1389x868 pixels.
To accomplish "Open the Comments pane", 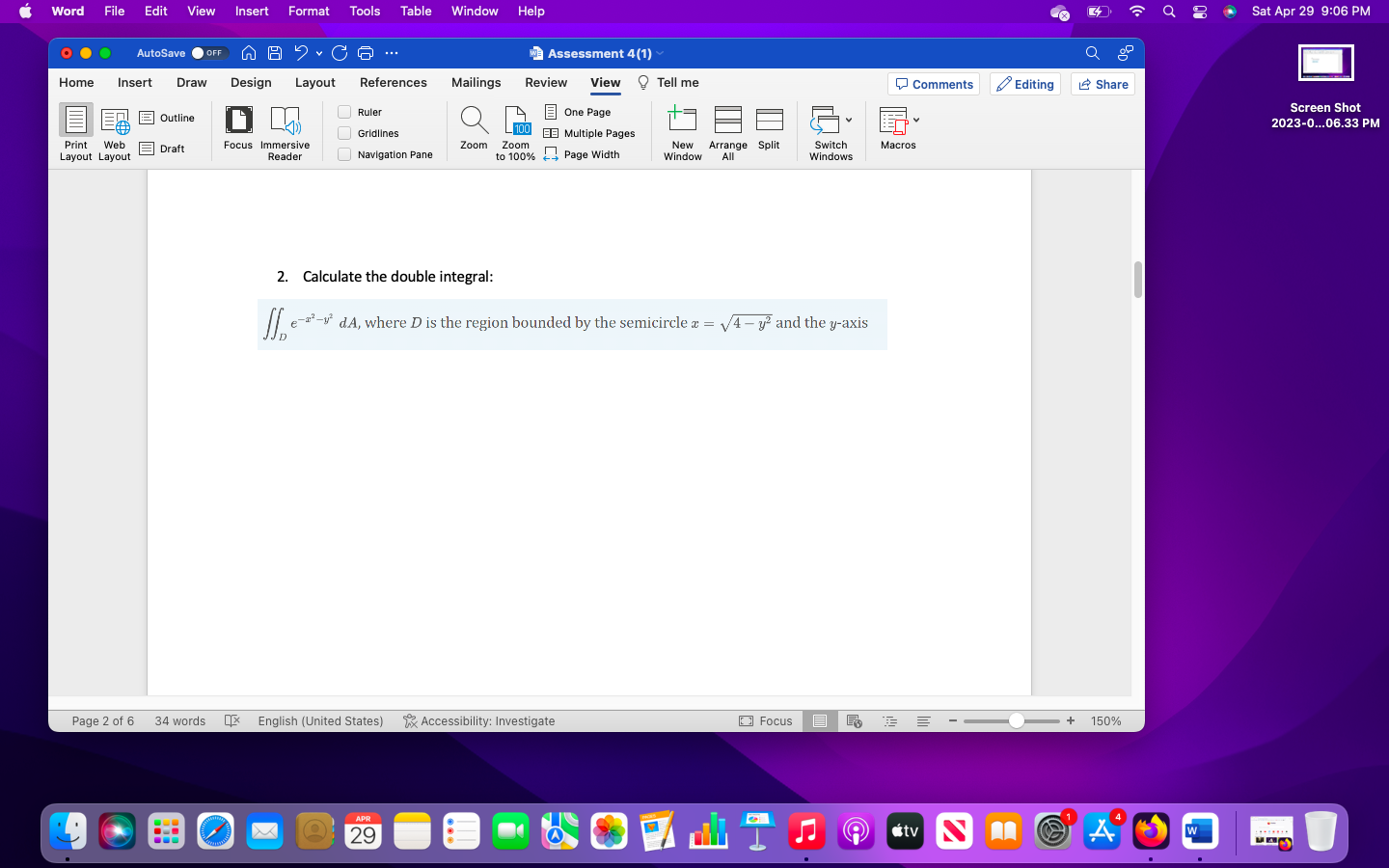I will (x=933, y=84).
